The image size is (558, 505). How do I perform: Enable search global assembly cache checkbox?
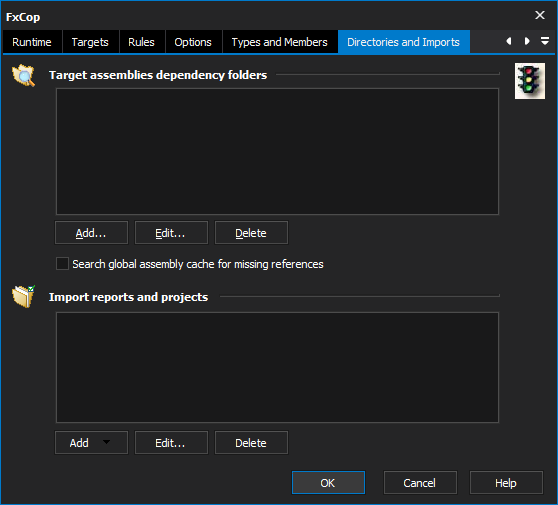tap(62, 264)
